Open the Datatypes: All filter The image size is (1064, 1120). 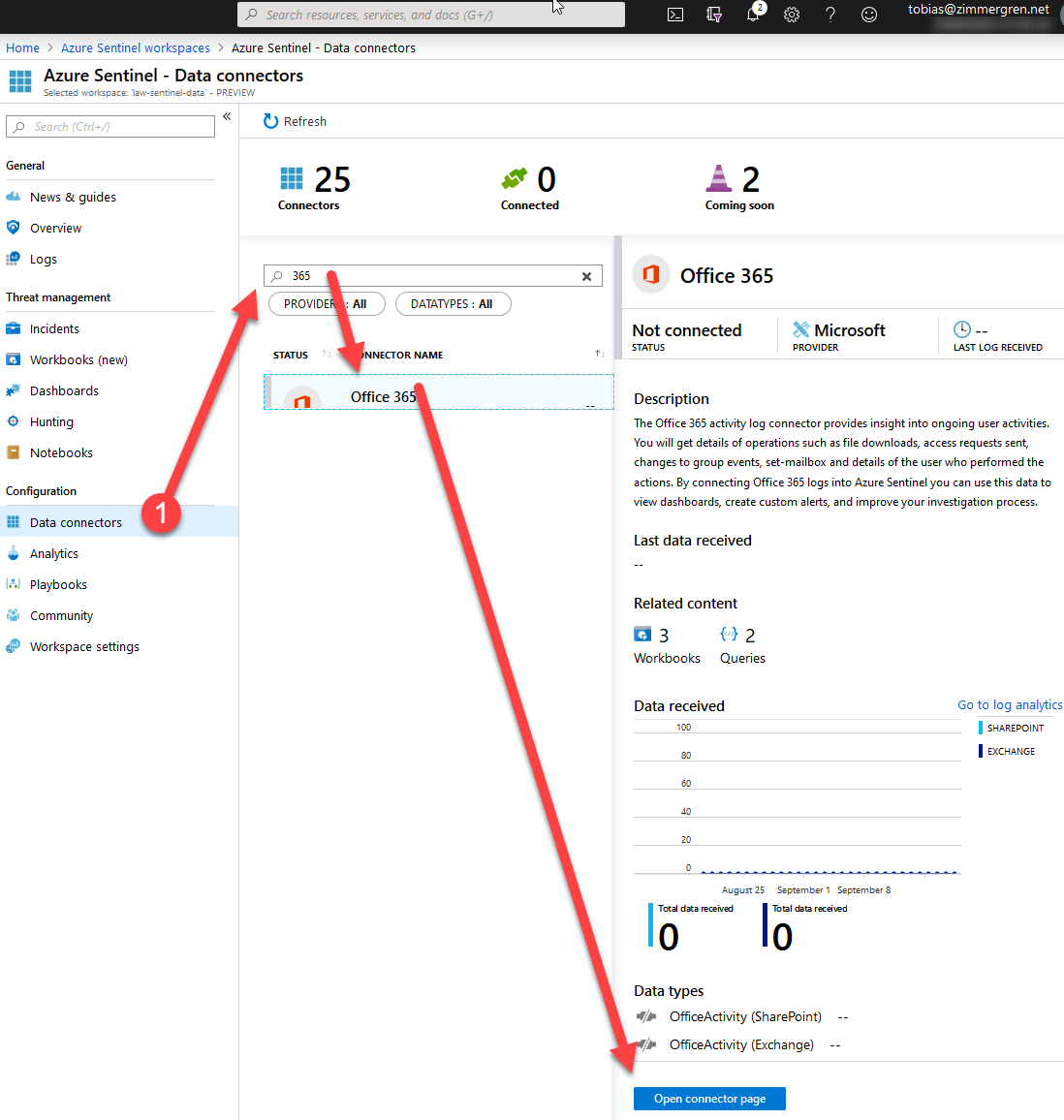452,304
